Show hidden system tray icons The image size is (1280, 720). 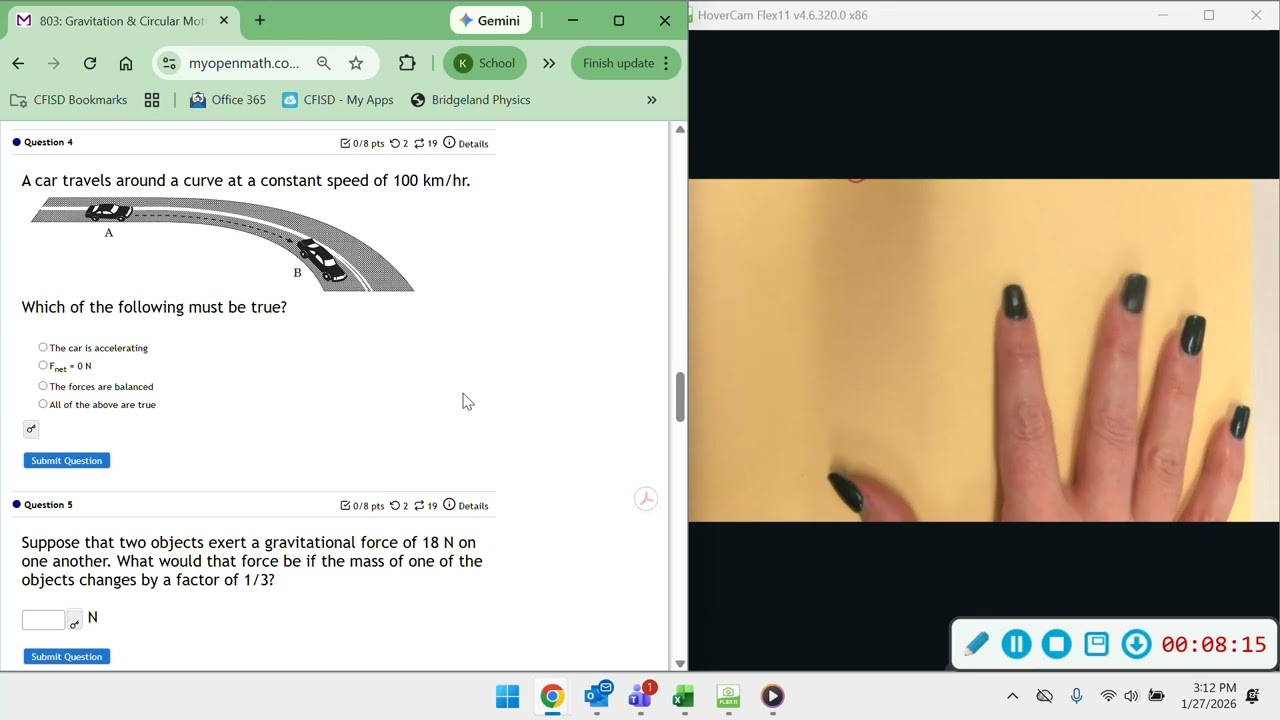tap(1012, 696)
